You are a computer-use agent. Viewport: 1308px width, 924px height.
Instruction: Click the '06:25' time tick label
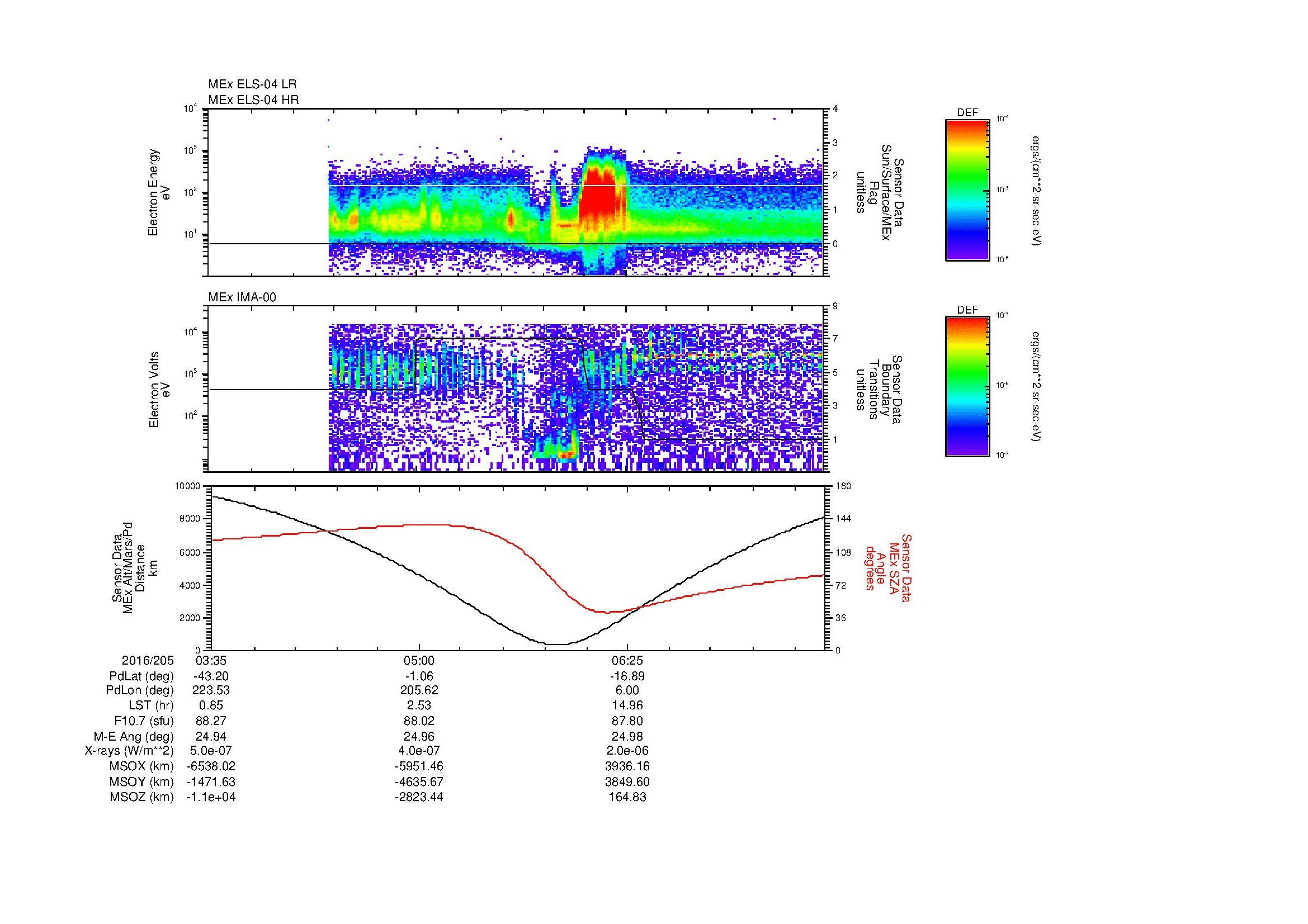click(627, 661)
